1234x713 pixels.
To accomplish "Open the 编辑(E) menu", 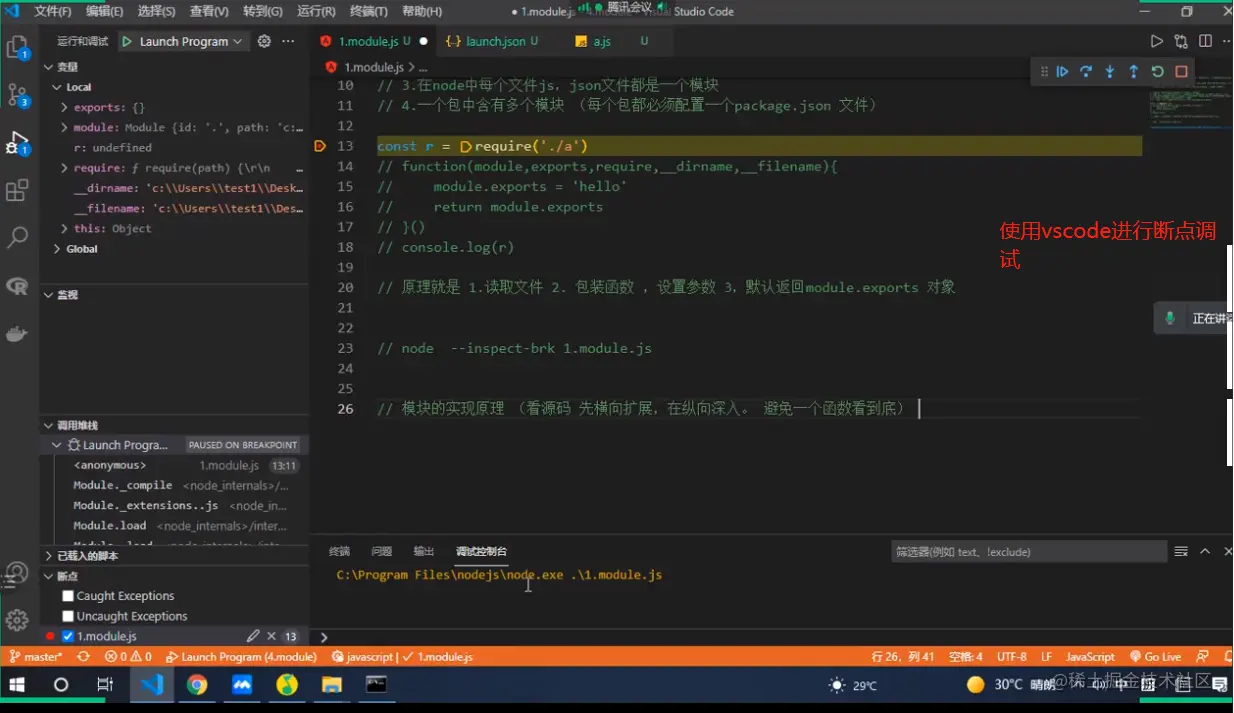I will click(x=105, y=12).
